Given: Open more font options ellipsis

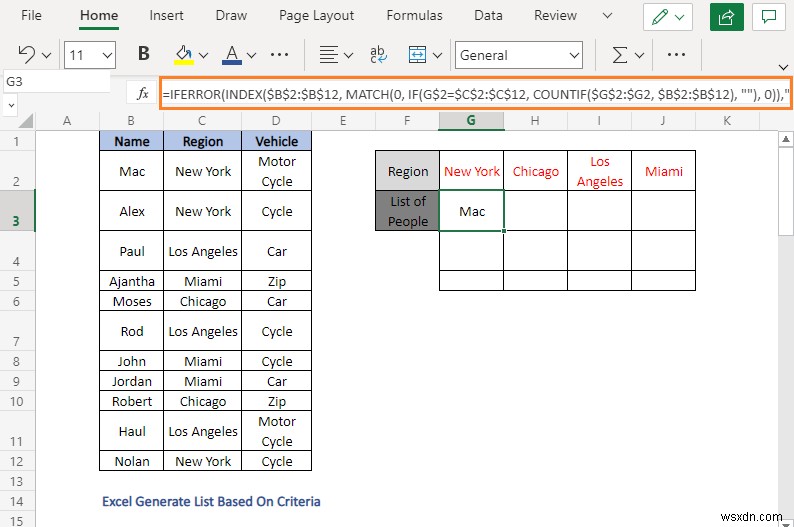Looking at the screenshot, I should (x=280, y=55).
